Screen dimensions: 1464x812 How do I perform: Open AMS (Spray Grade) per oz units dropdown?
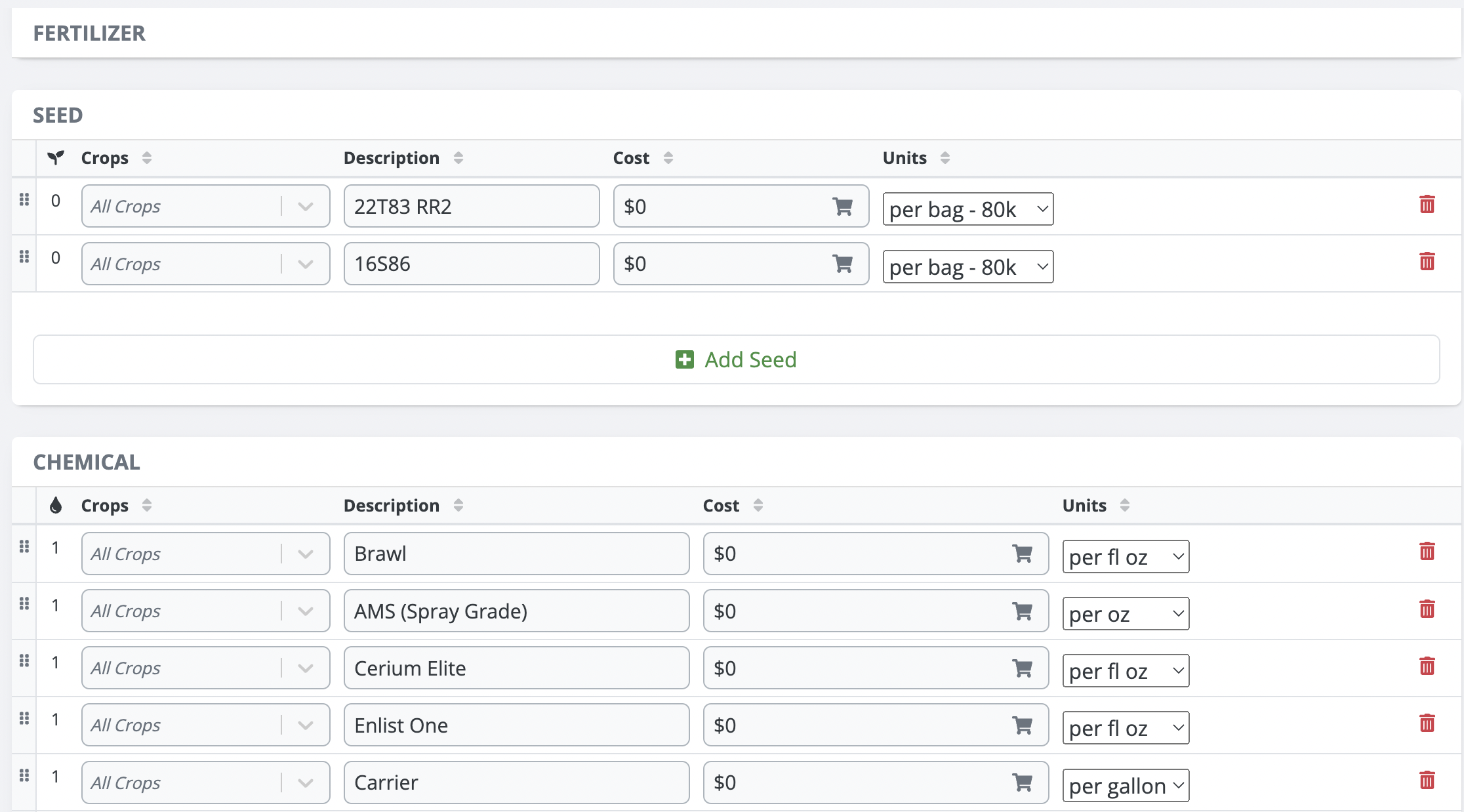pos(1125,614)
